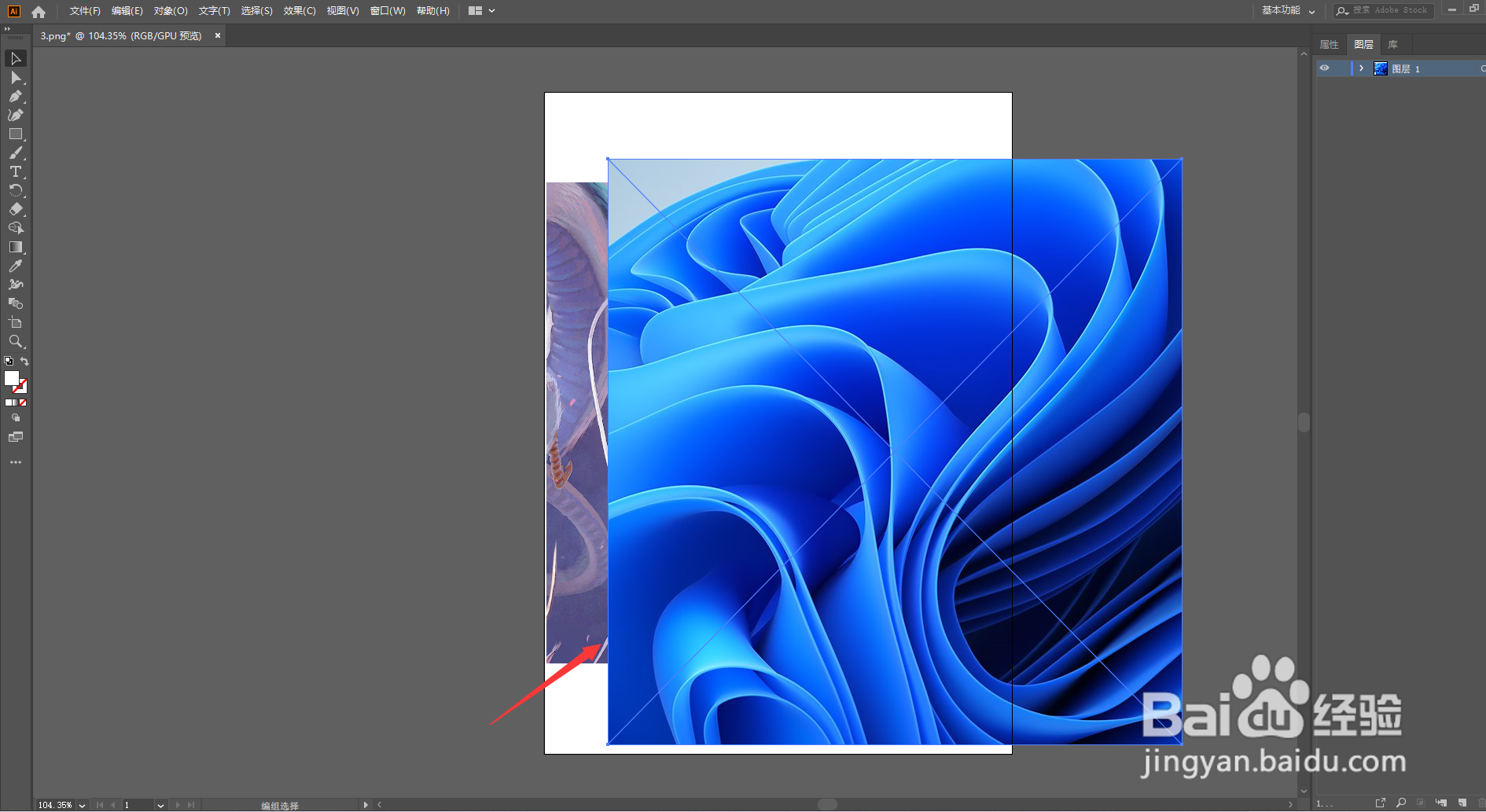Expand 图层 1 sublayers
The image size is (1486, 812).
point(1361,68)
